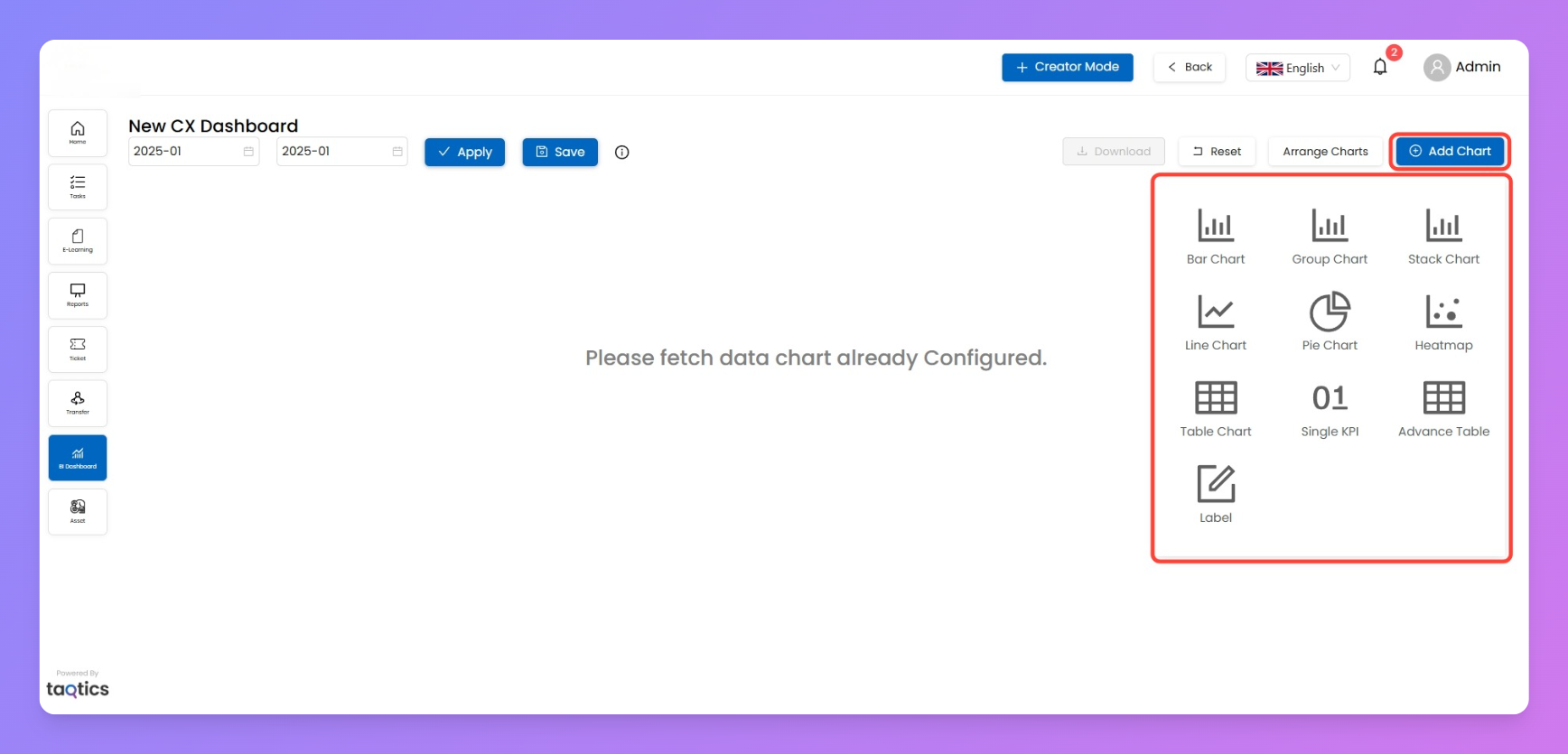Open the English language dropdown
The width and height of the screenshot is (1568, 754).
pos(1297,68)
